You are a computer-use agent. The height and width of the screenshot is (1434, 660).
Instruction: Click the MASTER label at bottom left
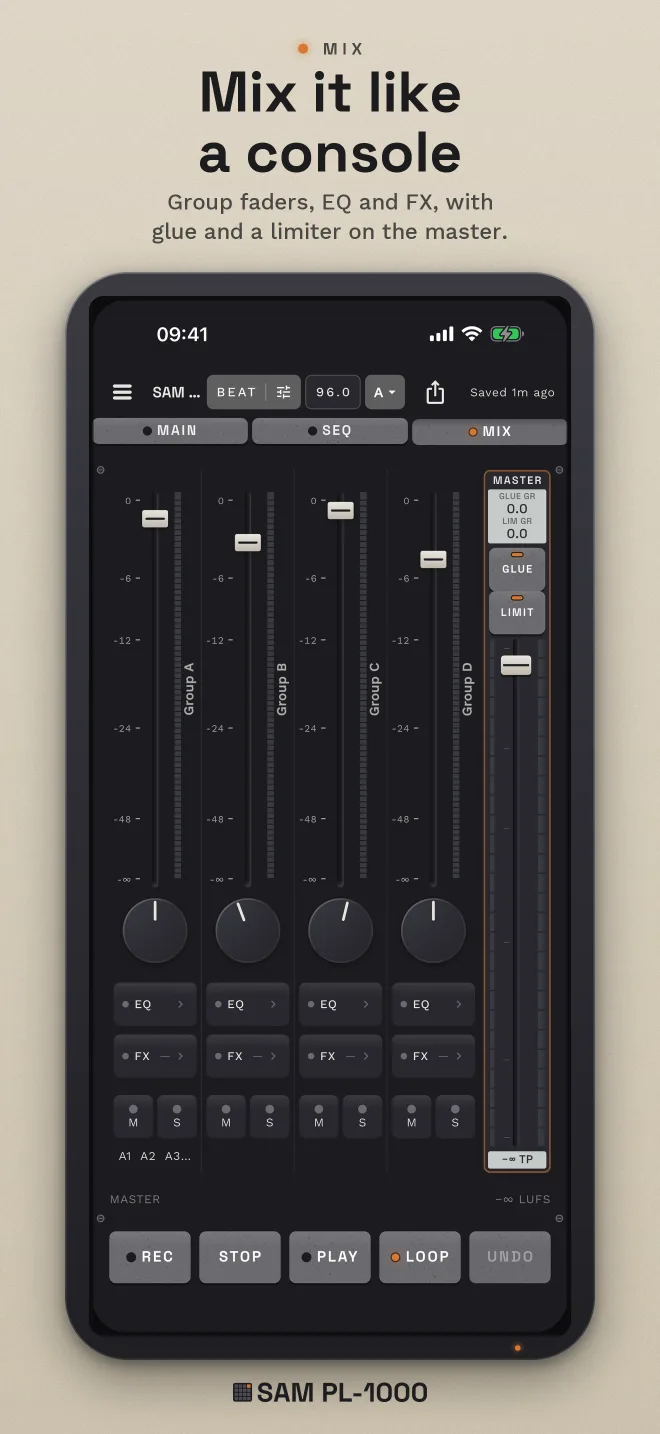(135, 1199)
